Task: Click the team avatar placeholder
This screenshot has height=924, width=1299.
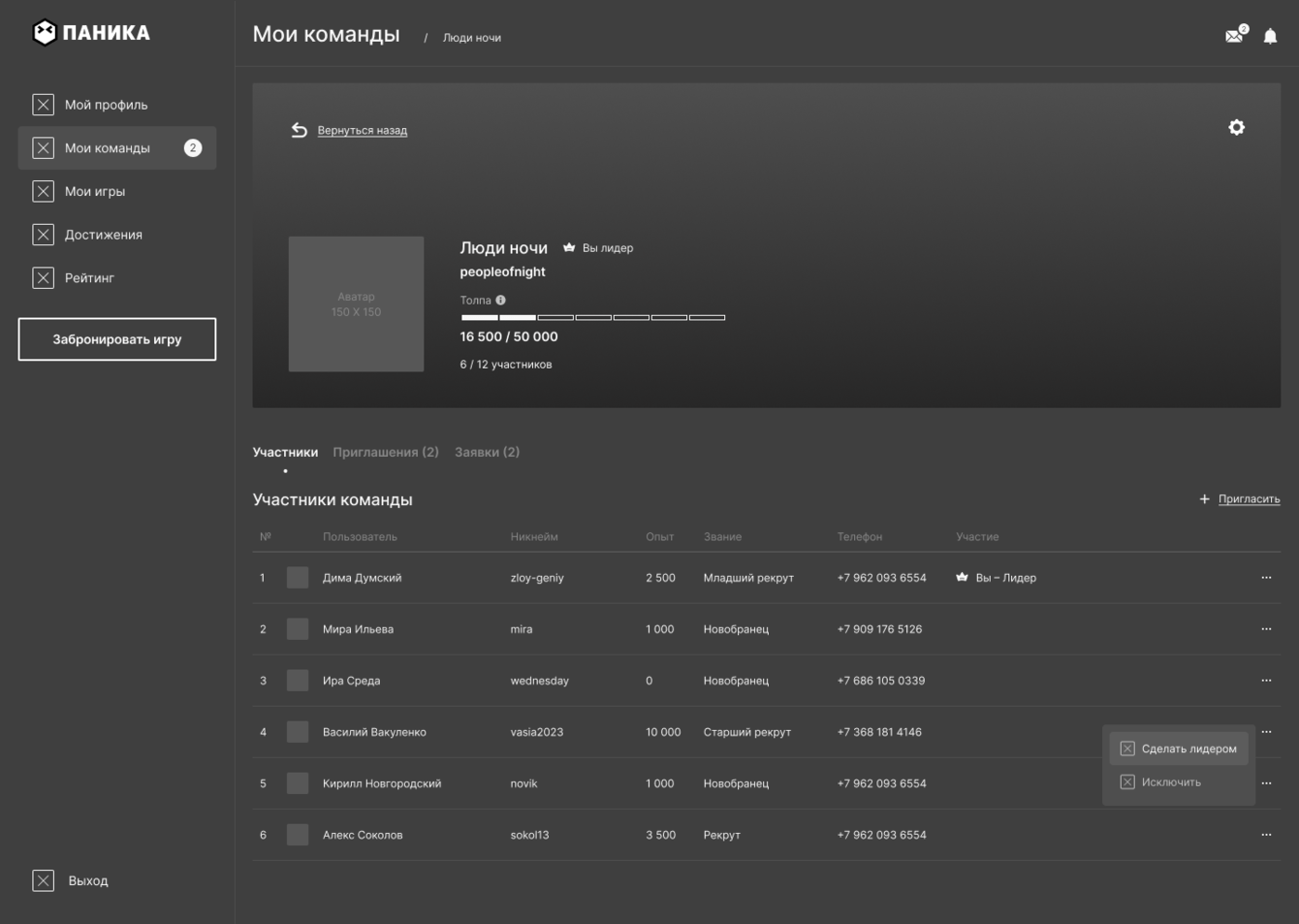Action: [356, 304]
